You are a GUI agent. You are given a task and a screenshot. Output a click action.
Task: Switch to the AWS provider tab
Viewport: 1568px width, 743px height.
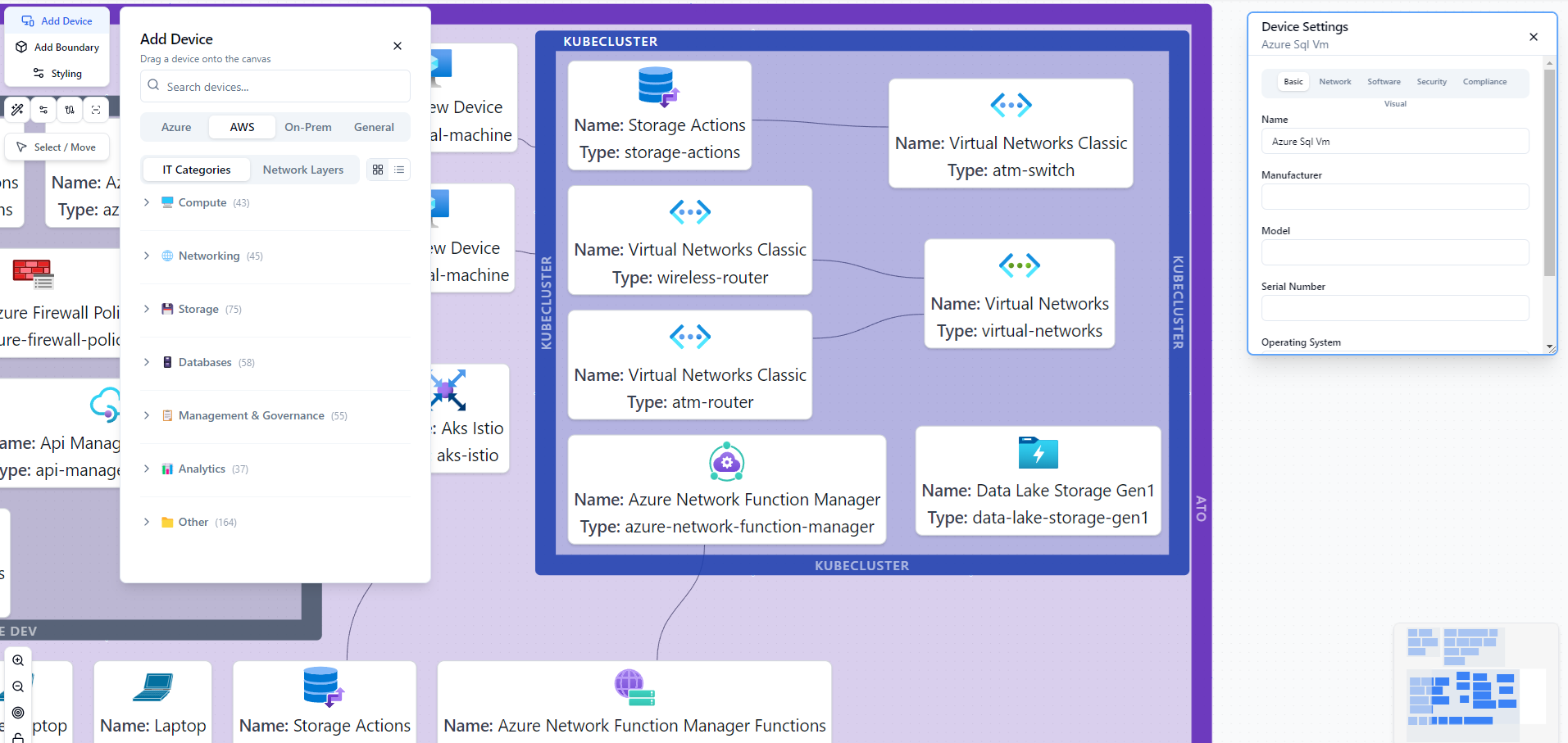click(242, 127)
